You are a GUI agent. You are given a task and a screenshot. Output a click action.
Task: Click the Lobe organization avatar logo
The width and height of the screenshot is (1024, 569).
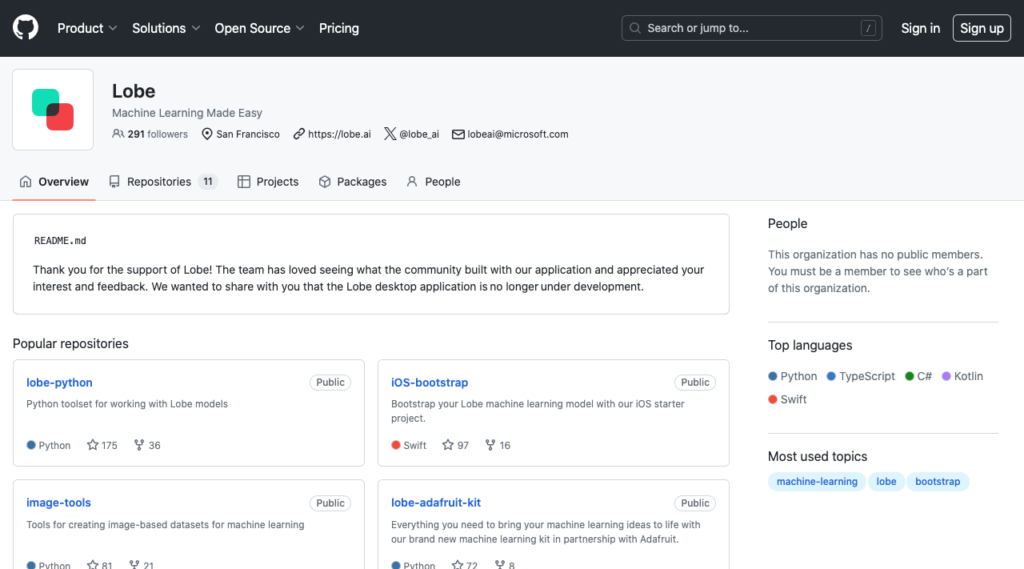pyautogui.click(x=53, y=110)
